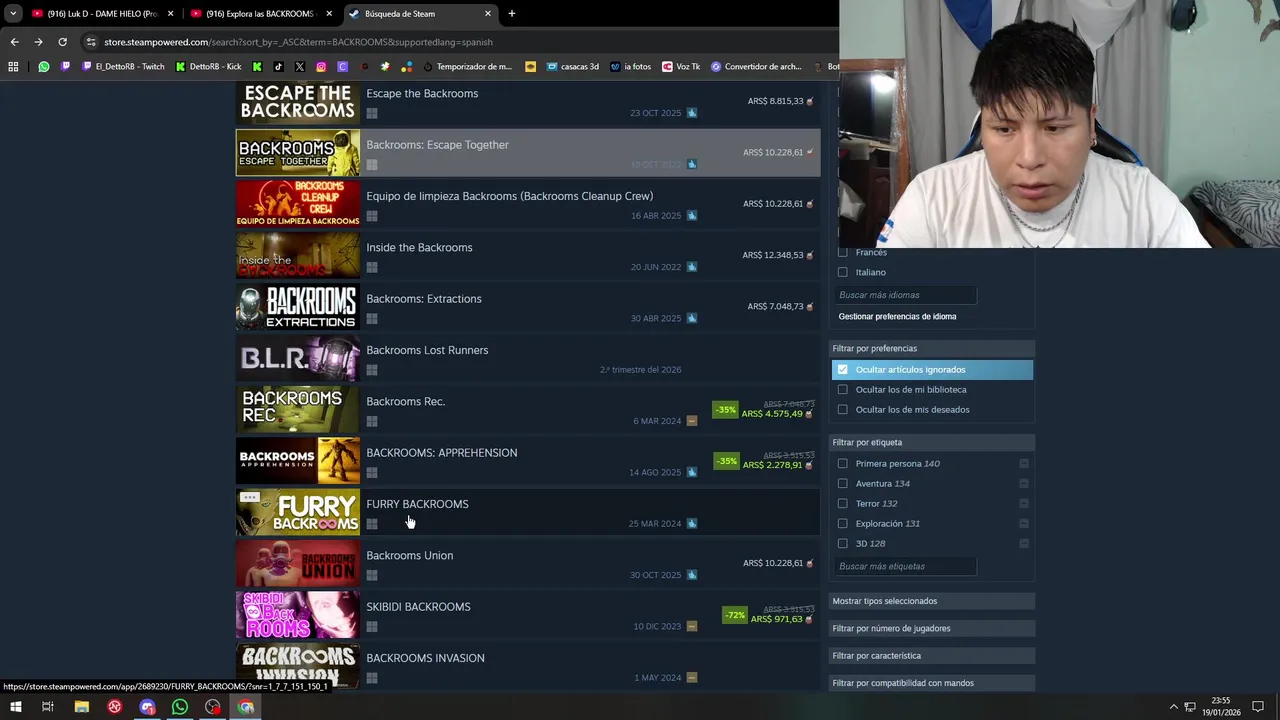The height and width of the screenshot is (720, 1280).
Task: Click review score icon in Backrooms Union row
Action: pyautogui.click(x=691, y=575)
